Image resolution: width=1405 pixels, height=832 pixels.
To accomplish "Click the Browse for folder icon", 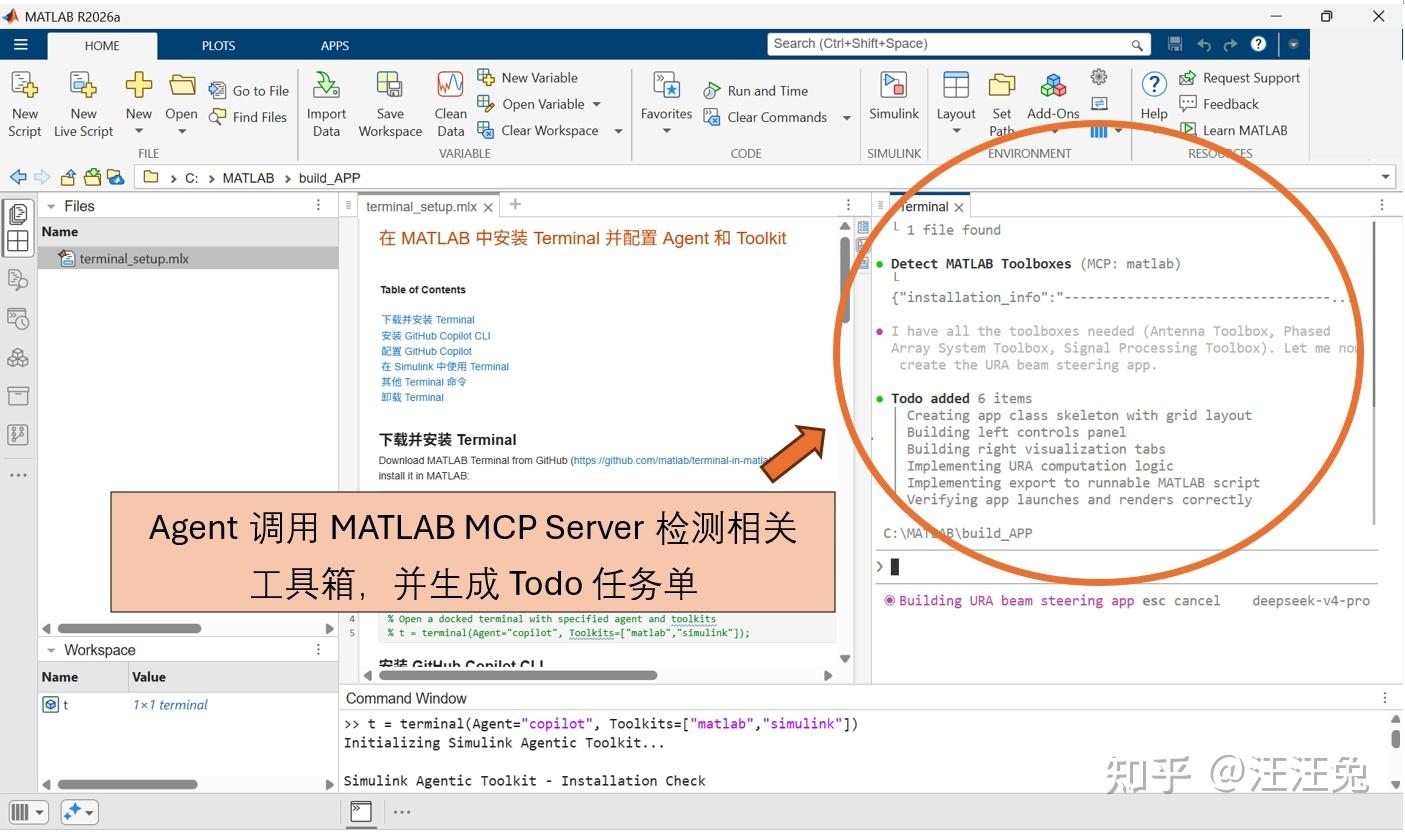I will (x=93, y=177).
